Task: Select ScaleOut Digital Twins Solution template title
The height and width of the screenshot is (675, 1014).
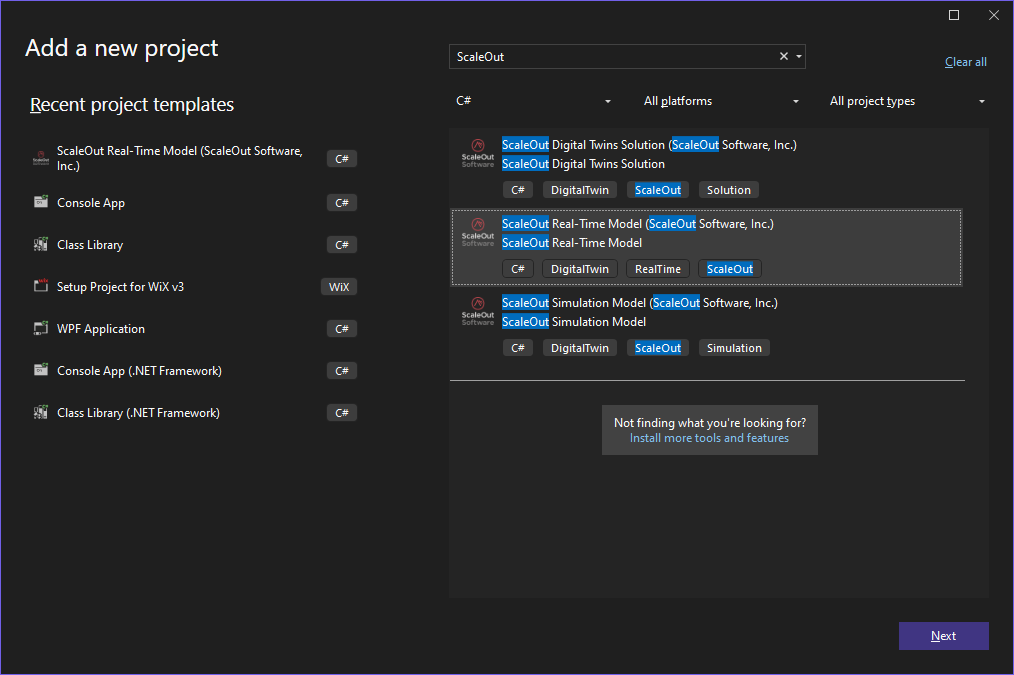Action: click(649, 145)
